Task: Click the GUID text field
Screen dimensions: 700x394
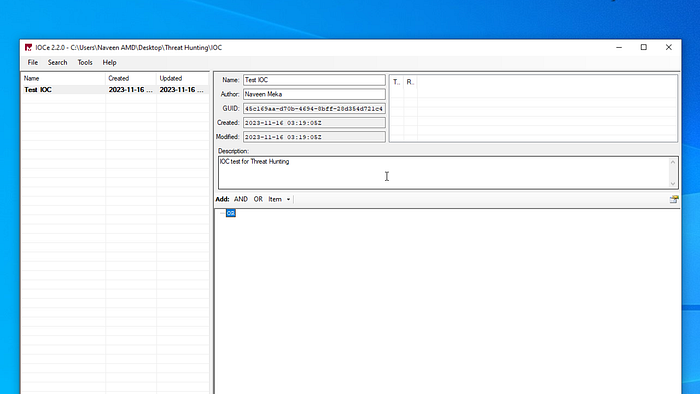Action: (x=314, y=108)
